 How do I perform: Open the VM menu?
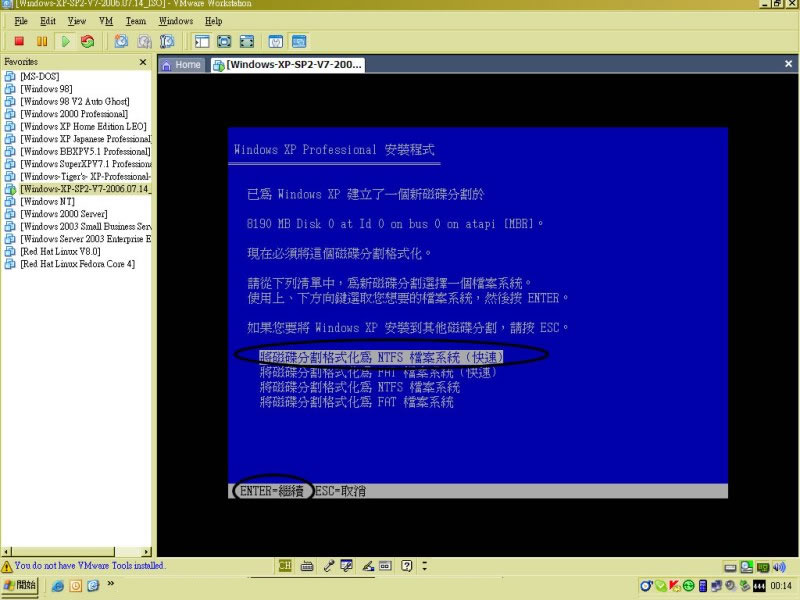click(x=106, y=21)
